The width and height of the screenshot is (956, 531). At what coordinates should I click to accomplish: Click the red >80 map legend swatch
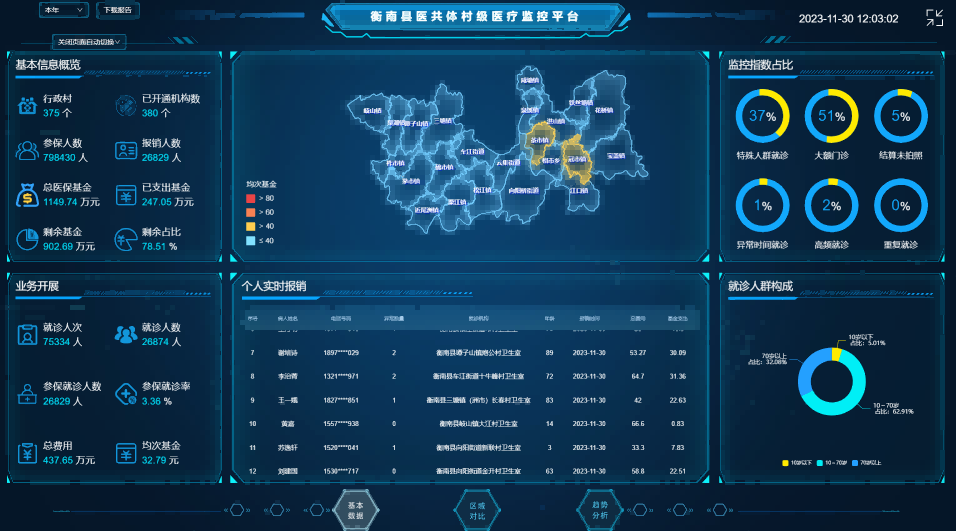(x=250, y=199)
